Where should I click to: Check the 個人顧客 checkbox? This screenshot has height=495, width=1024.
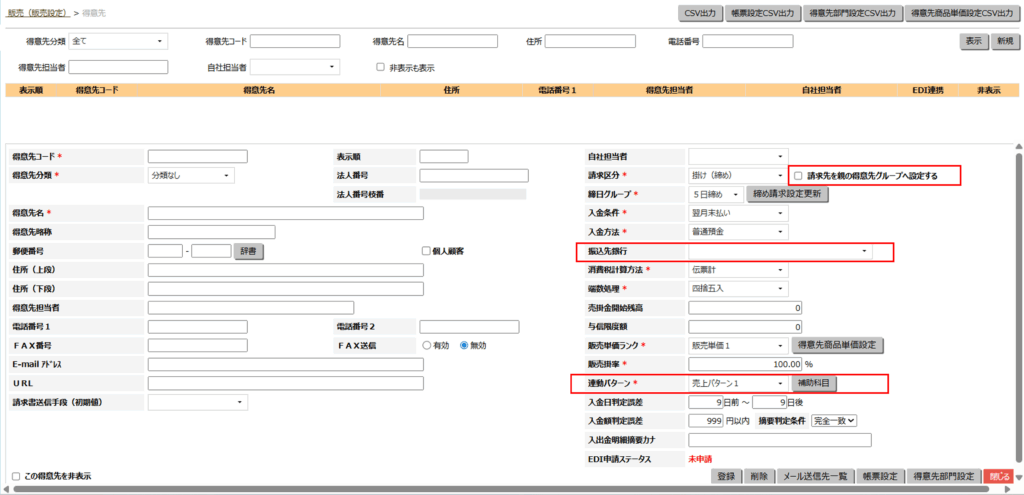[x=425, y=251]
